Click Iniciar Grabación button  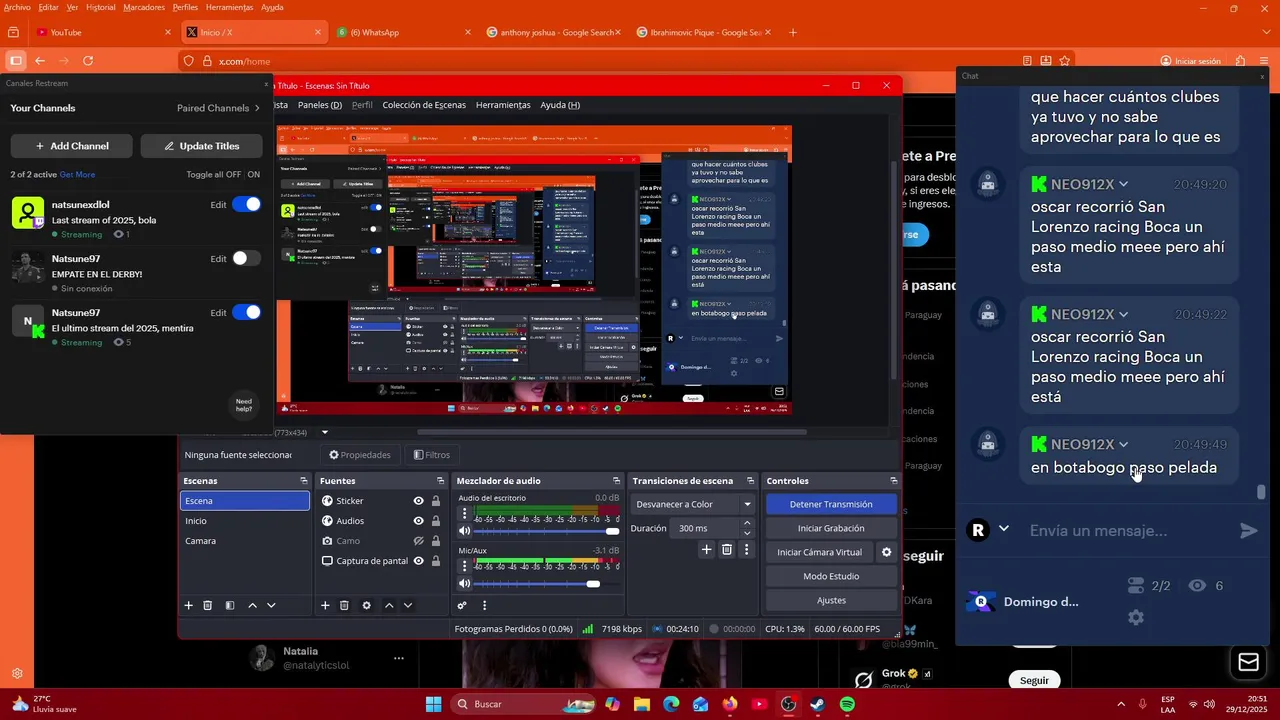point(831,528)
